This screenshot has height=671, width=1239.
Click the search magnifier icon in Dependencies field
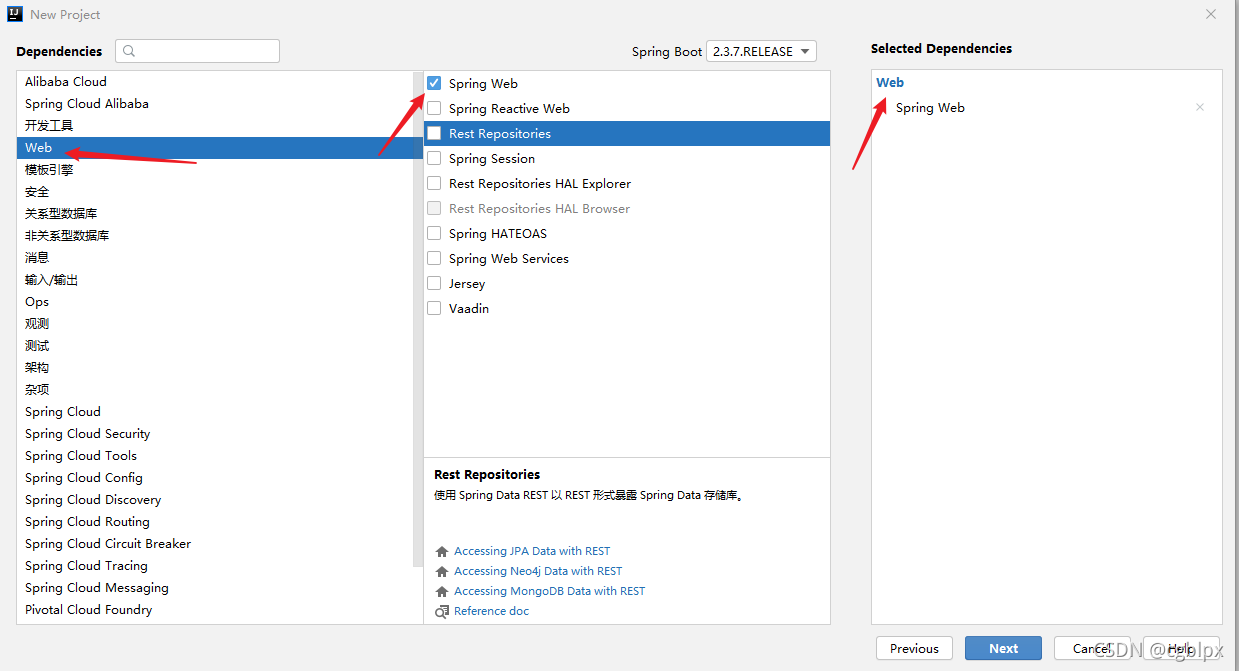[x=129, y=51]
